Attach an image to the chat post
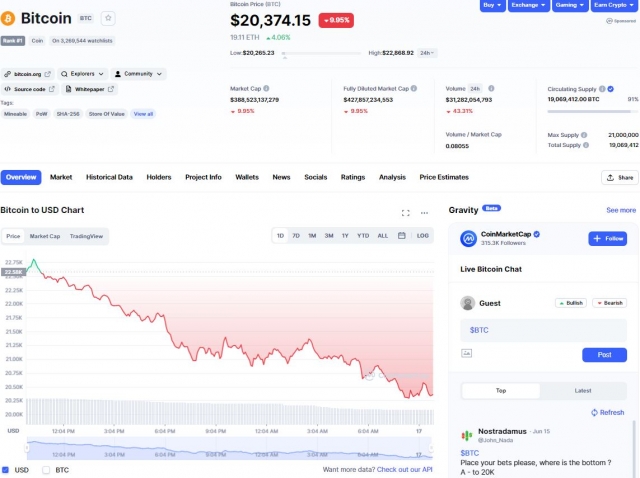The image size is (640, 478). click(467, 353)
